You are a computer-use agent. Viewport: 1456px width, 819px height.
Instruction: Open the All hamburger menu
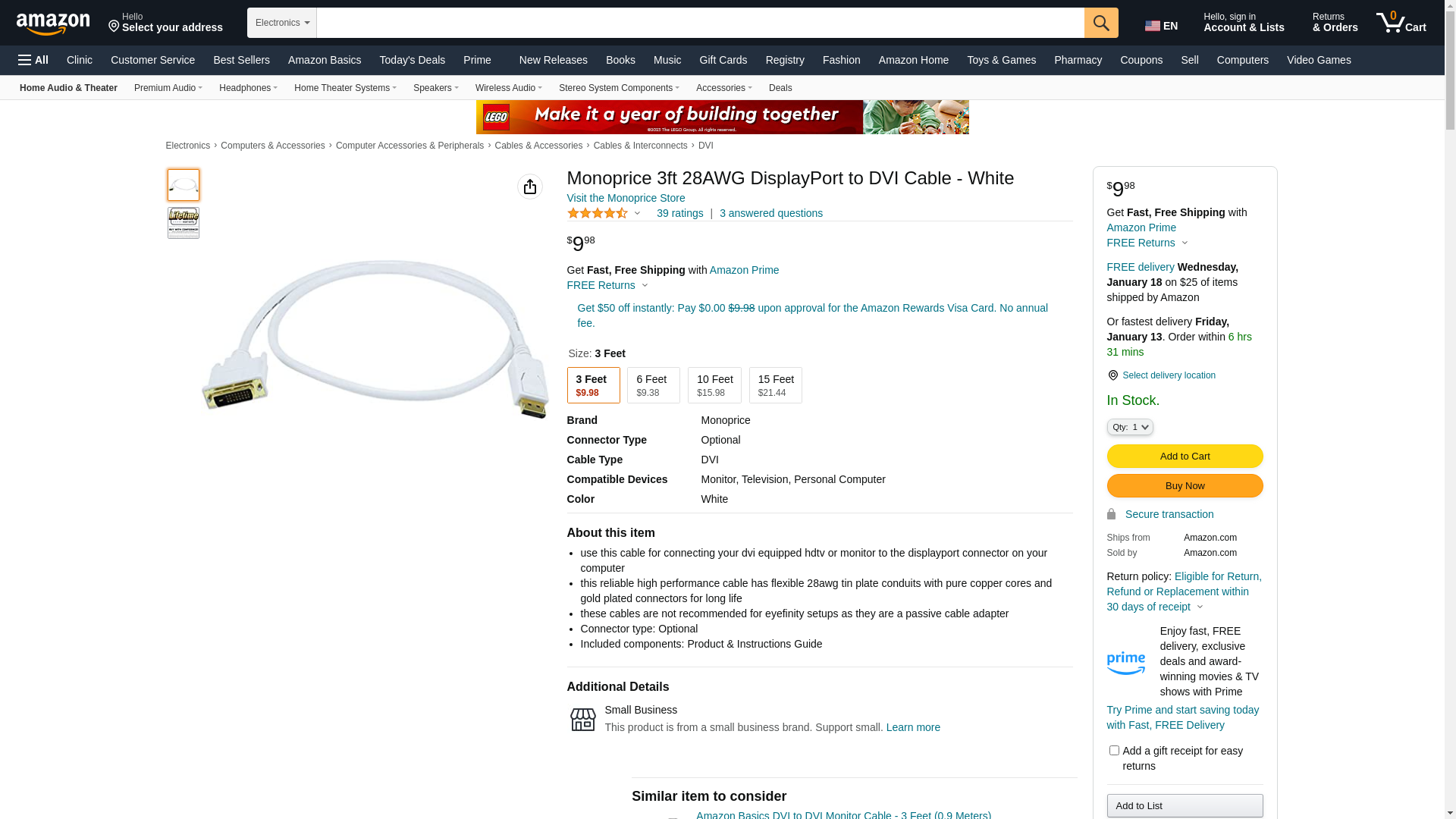coord(33,60)
